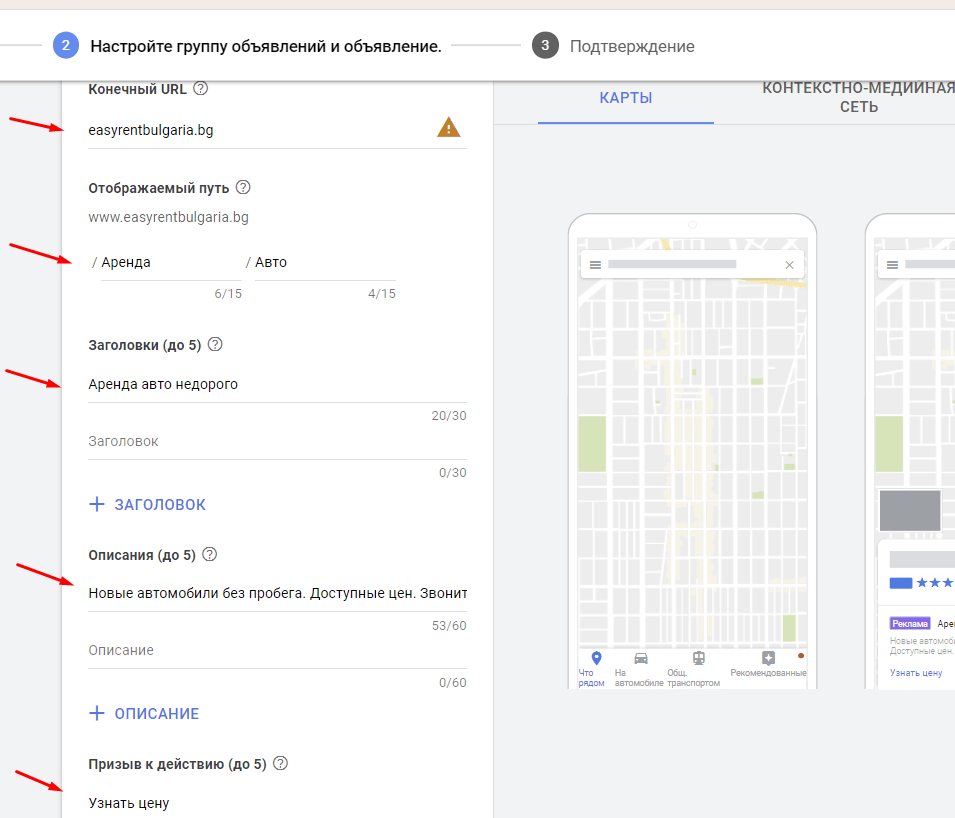Click the Реклама badge in the preview
The height and width of the screenshot is (818, 955).
pos(910,624)
